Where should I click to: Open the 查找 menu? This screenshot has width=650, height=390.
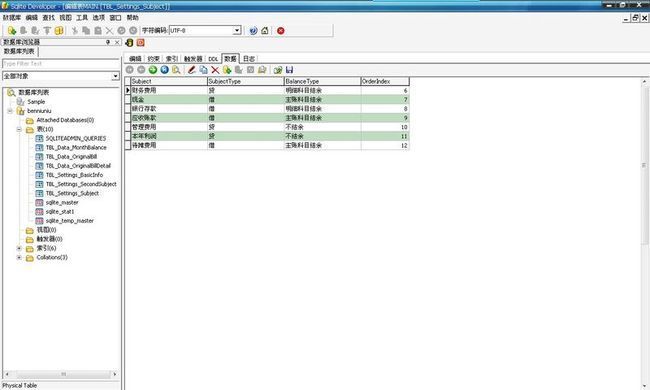pos(49,18)
